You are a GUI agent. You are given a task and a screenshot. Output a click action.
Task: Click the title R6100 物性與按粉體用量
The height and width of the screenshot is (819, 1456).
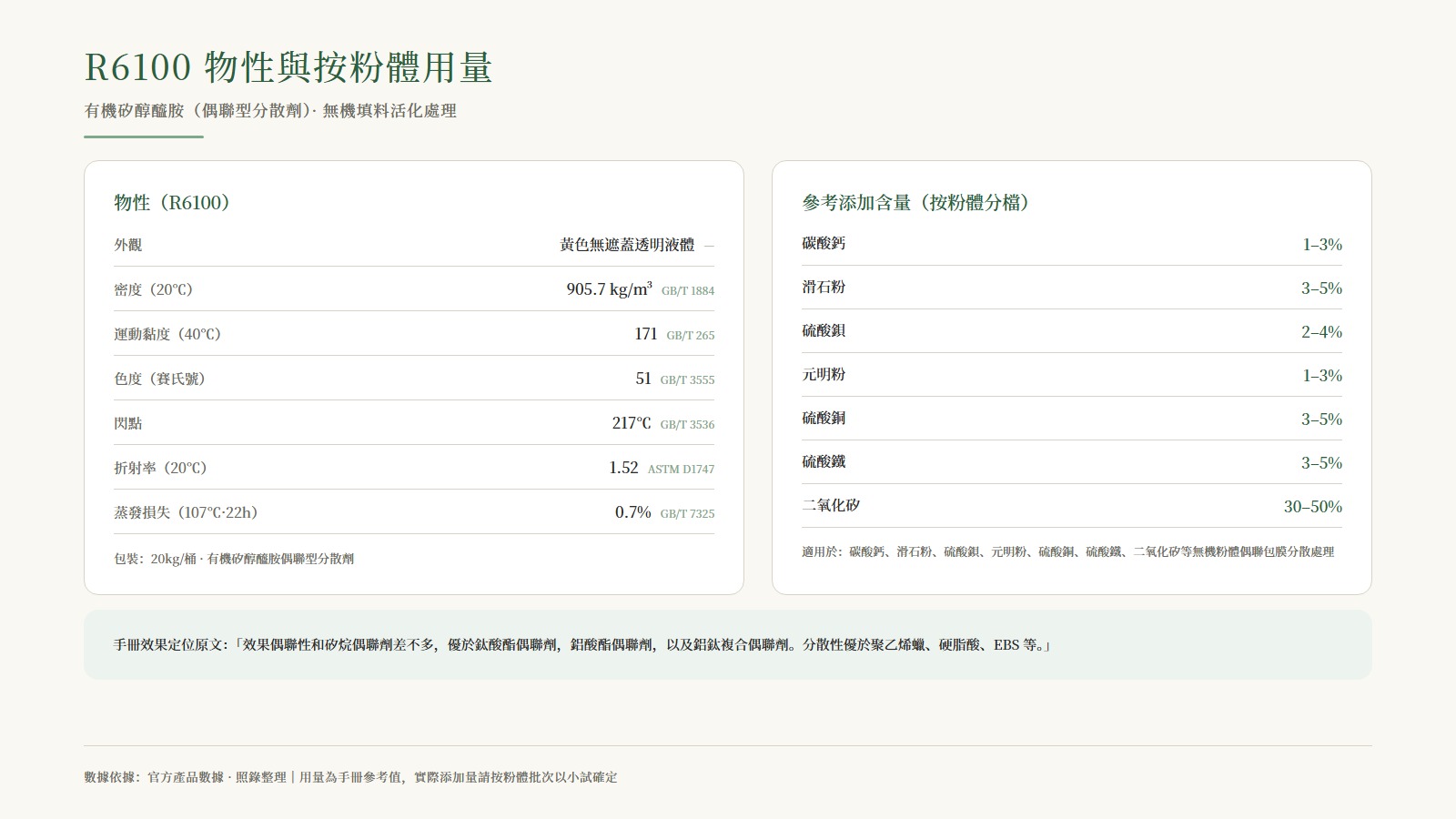pyautogui.click(x=288, y=67)
